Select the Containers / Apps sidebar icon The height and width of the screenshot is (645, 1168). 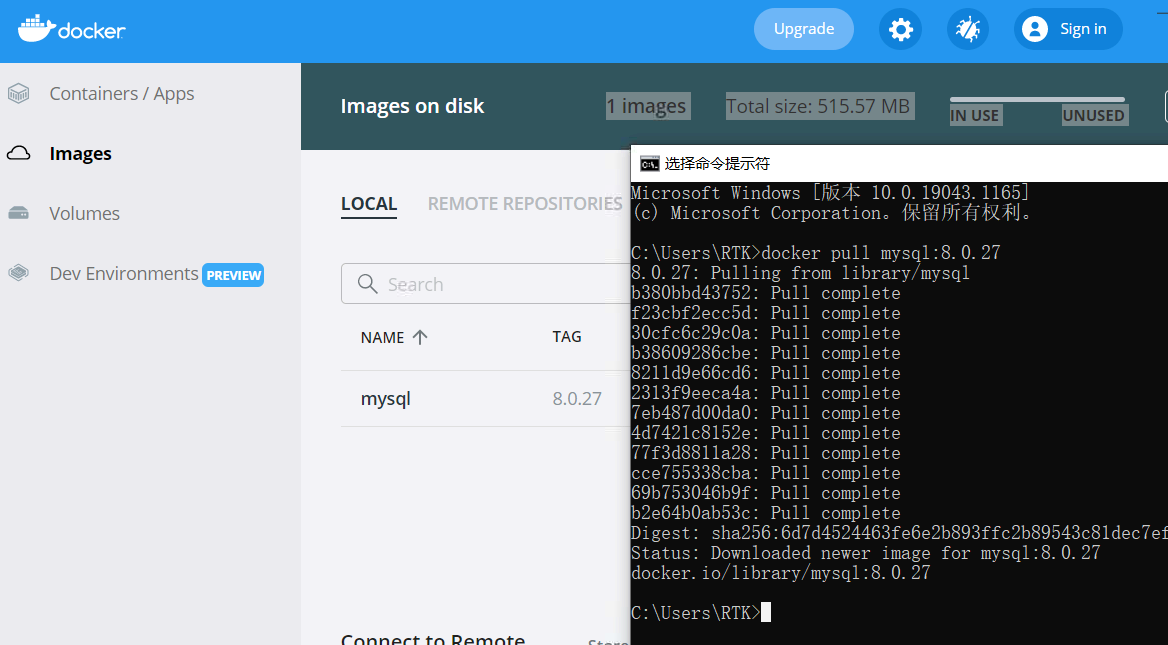point(18,93)
